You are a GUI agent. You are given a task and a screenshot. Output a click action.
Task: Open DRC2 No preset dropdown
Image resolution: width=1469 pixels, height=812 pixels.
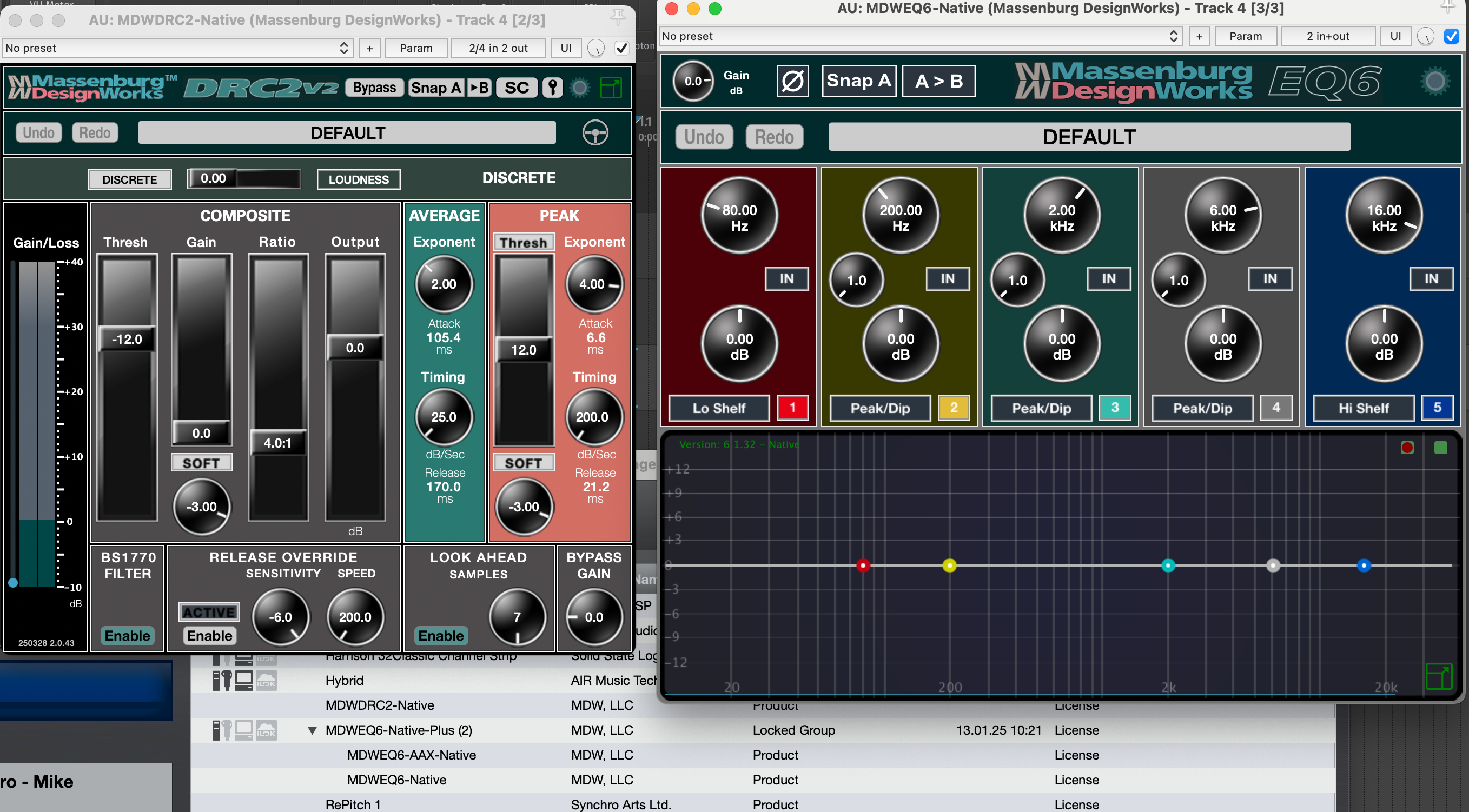point(178,48)
